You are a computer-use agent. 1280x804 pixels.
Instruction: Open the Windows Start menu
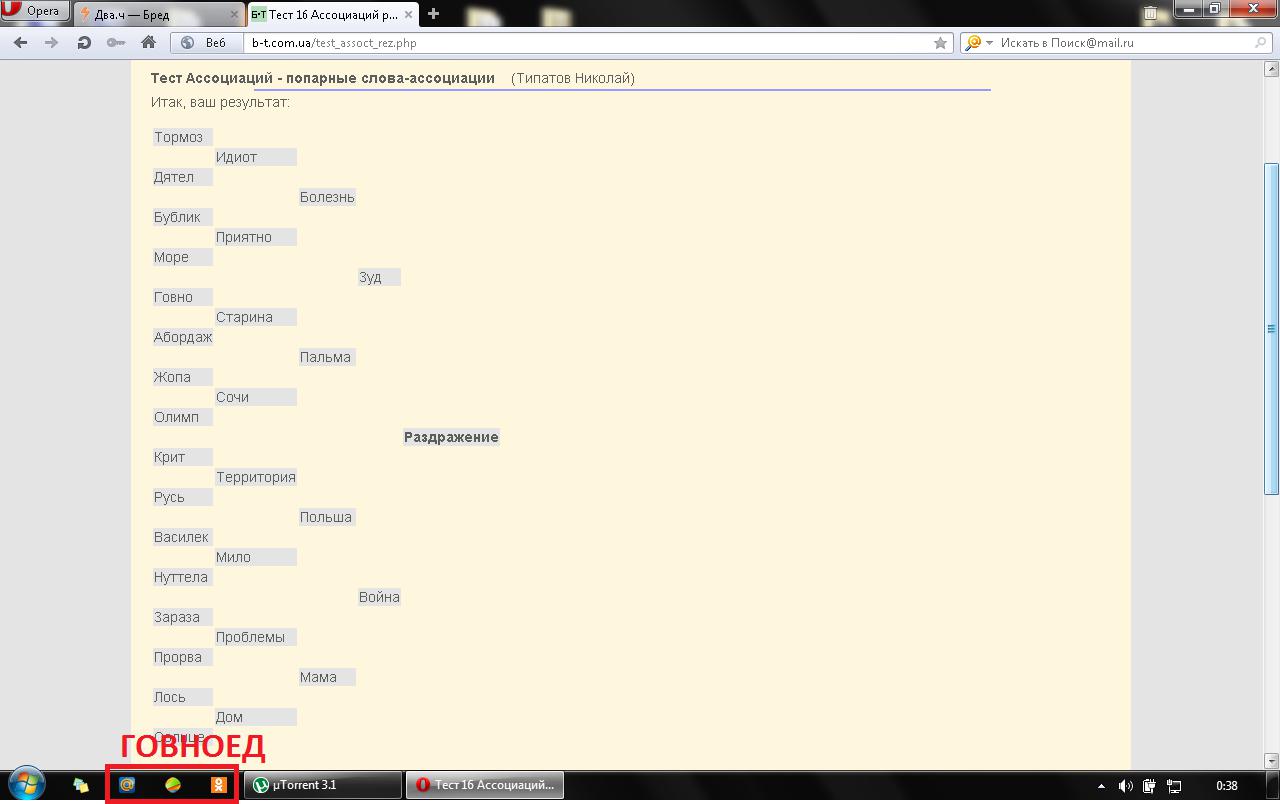click(27, 785)
